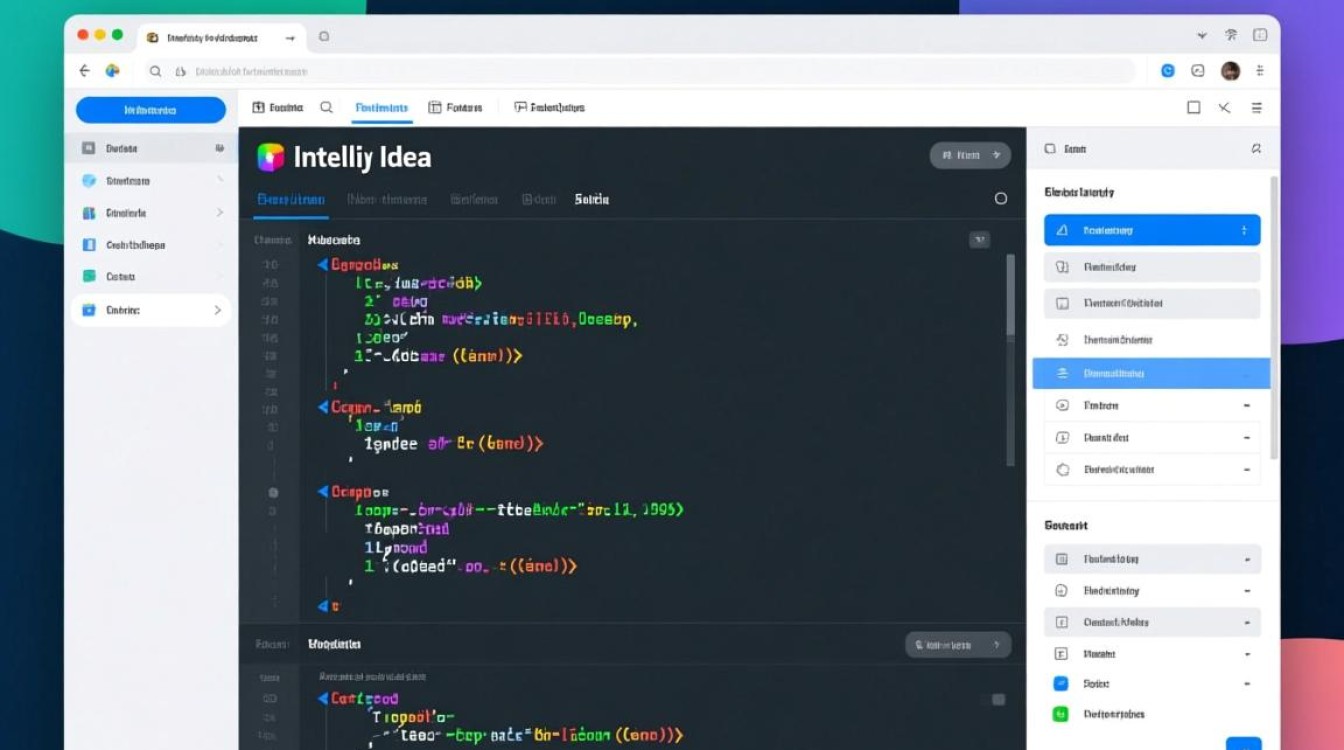
Task: Click the code editor's vertical scrollbar
Action: point(1010,360)
